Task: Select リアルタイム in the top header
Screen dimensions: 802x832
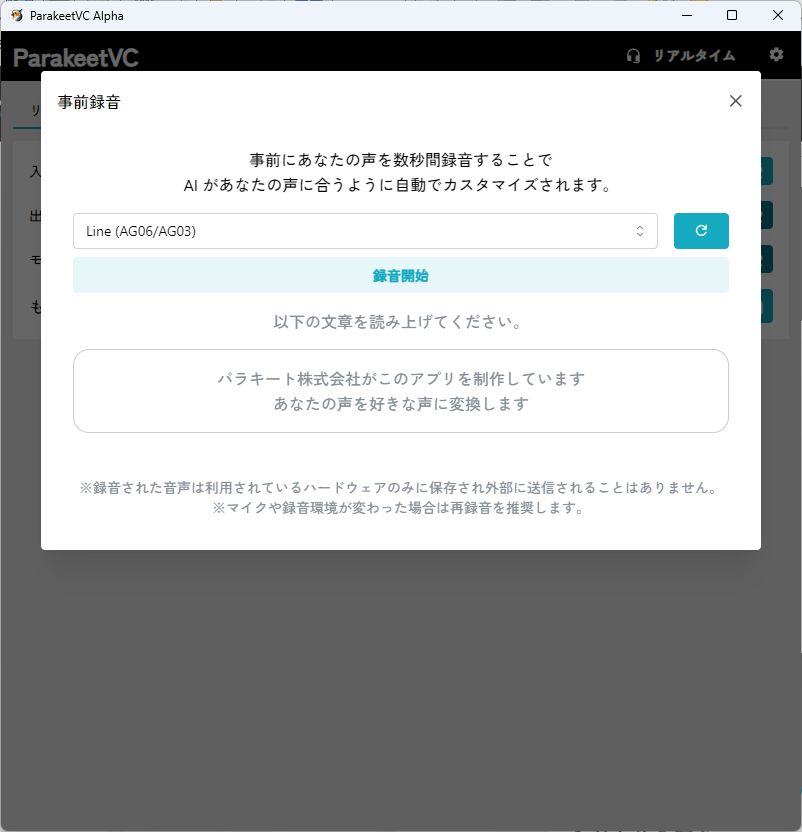Action: click(x=693, y=56)
